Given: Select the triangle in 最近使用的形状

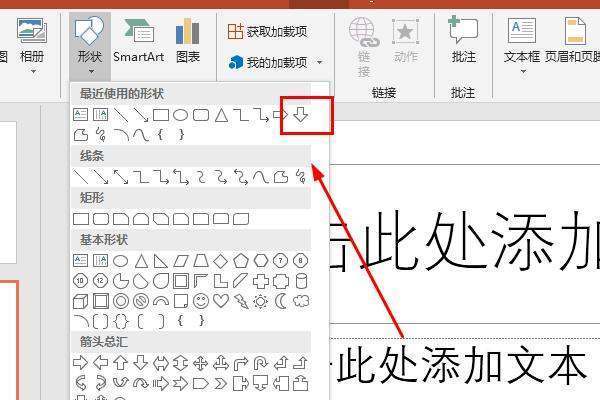Looking at the screenshot, I should pyautogui.click(x=221, y=115).
